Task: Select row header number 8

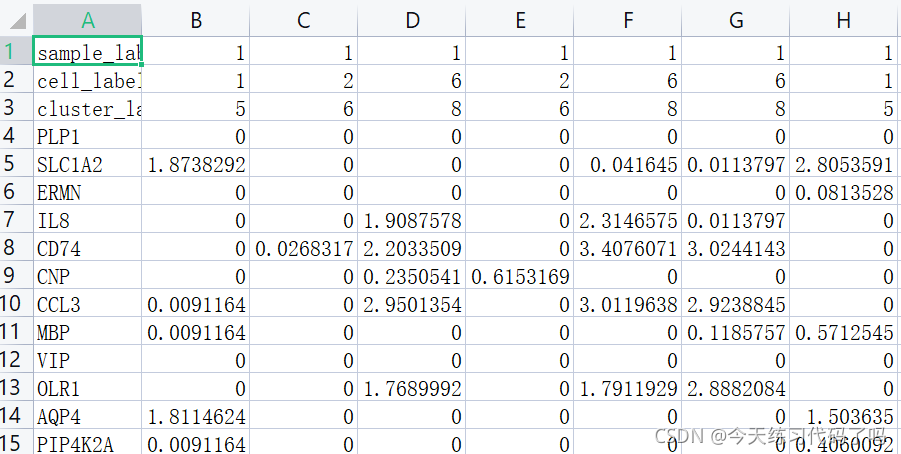Action: (x=16, y=247)
